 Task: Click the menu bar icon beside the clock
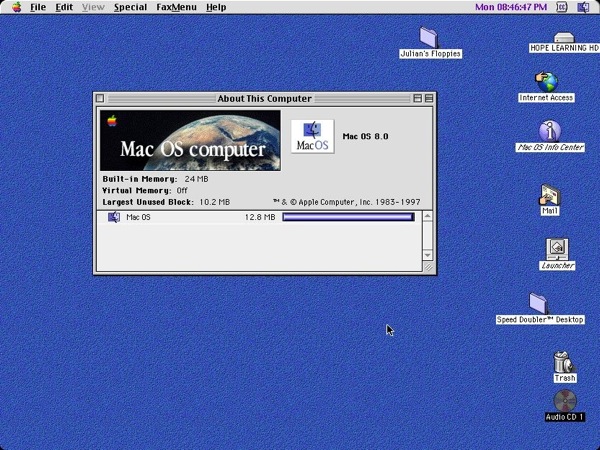click(x=561, y=7)
